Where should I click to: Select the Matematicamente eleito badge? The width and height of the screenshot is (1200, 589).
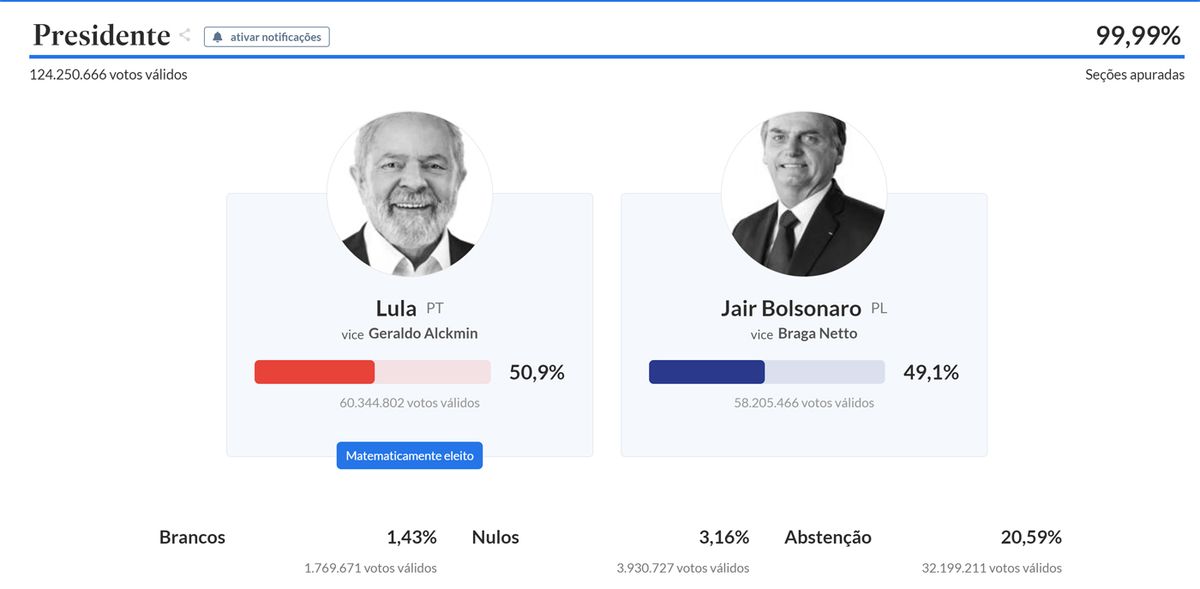pyautogui.click(x=410, y=455)
